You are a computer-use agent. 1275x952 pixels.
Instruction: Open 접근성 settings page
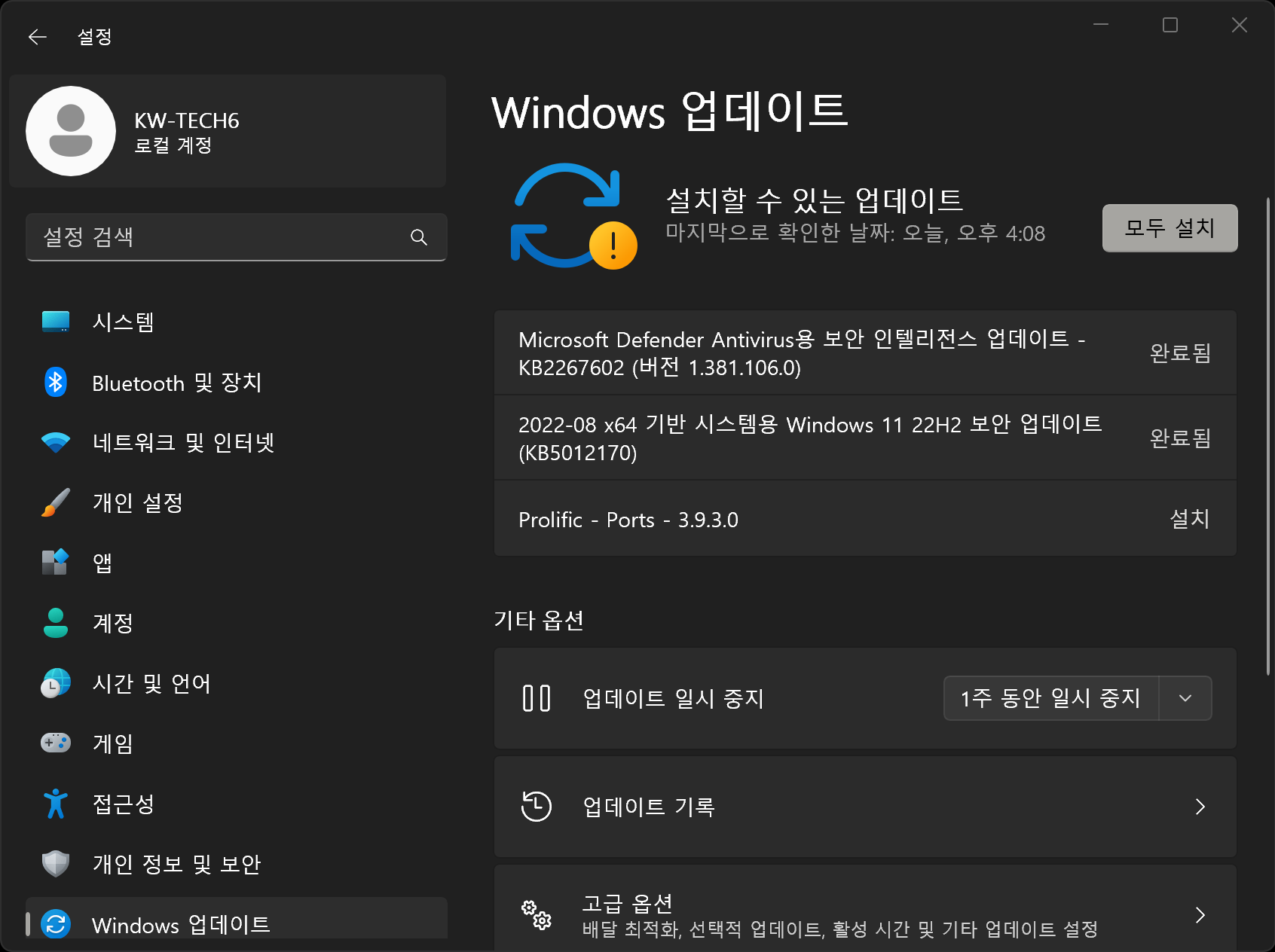tap(237, 804)
